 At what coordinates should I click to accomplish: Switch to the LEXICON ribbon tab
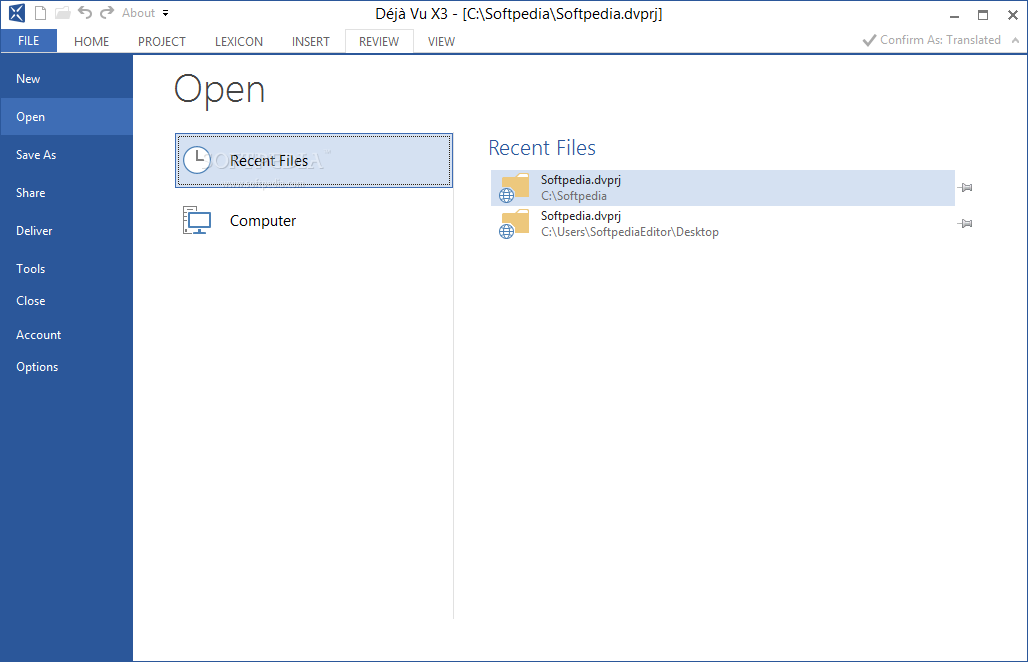(x=239, y=41)
